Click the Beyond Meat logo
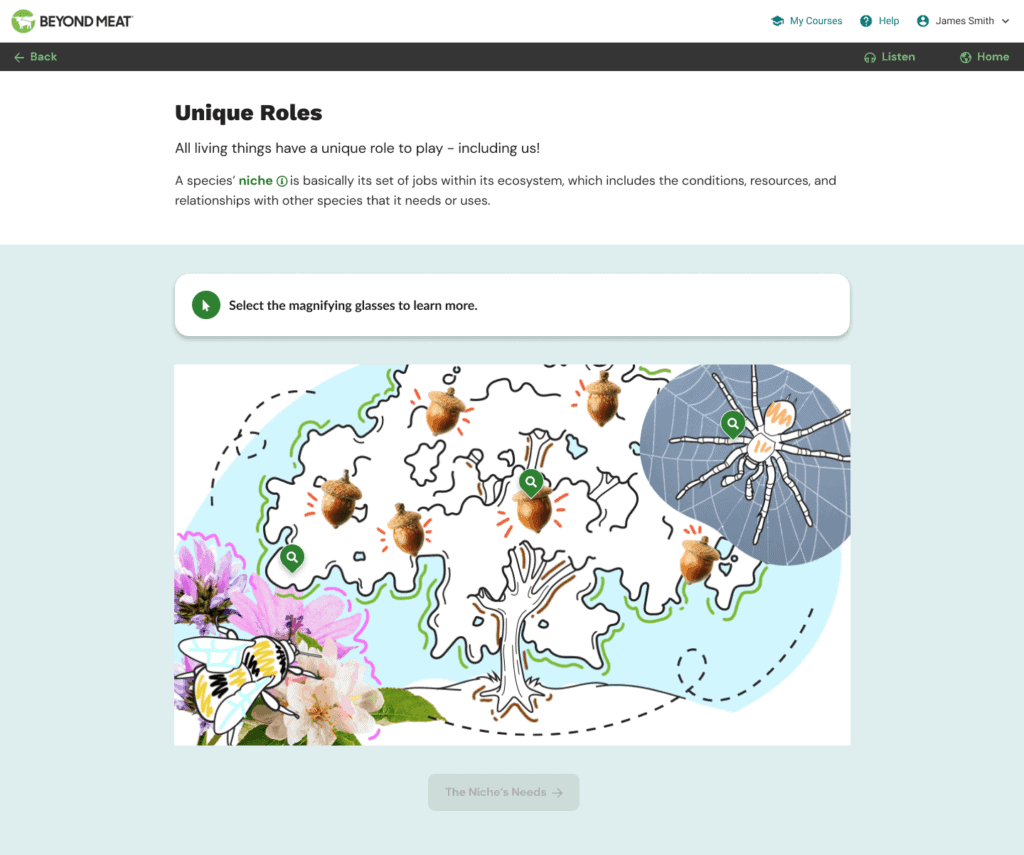This screenshot has width=1024, height=855. point(72,21)
